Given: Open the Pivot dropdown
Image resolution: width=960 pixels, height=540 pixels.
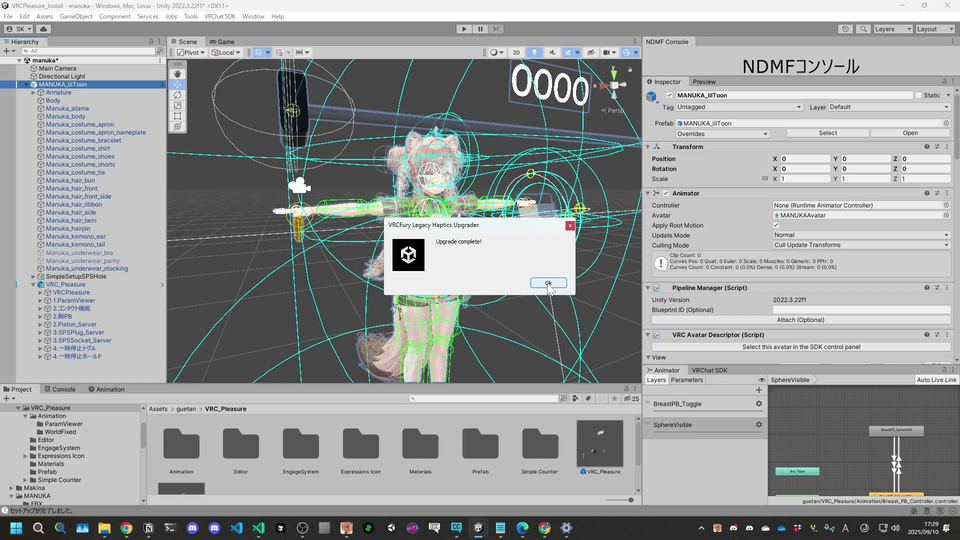Looking at the screenshot, I should pos(190,53).
